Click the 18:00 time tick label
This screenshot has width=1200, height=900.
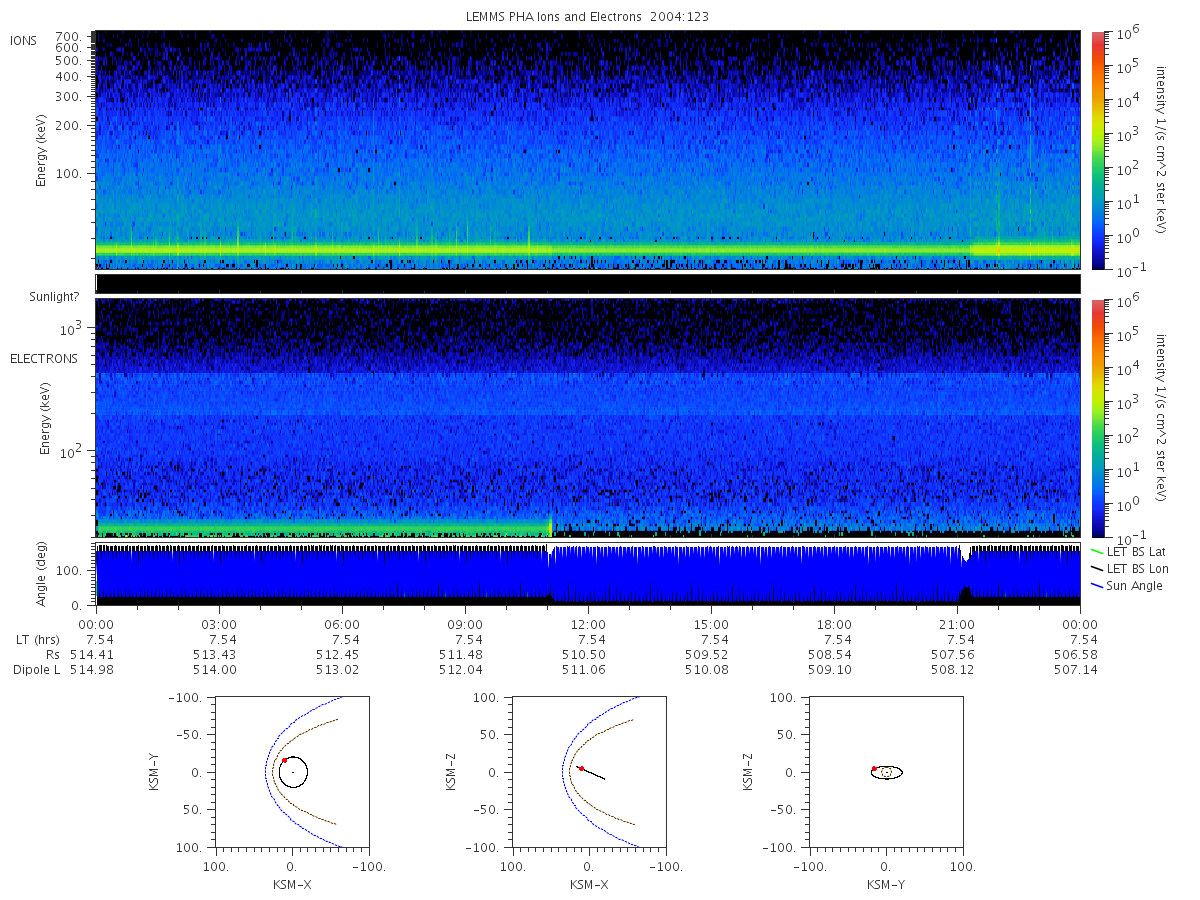pyautogui.click(x=834, y=624)
